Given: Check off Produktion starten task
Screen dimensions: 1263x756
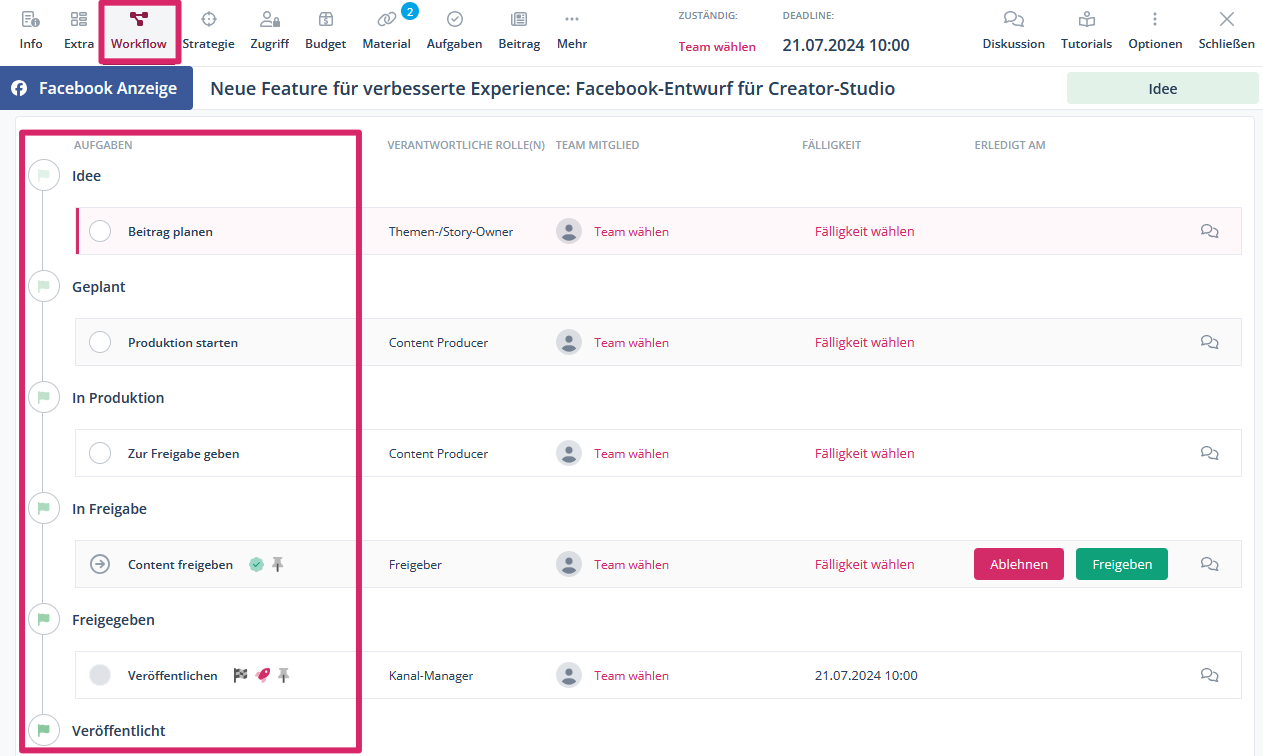Looking at the screenshot, I should (100, 342).
